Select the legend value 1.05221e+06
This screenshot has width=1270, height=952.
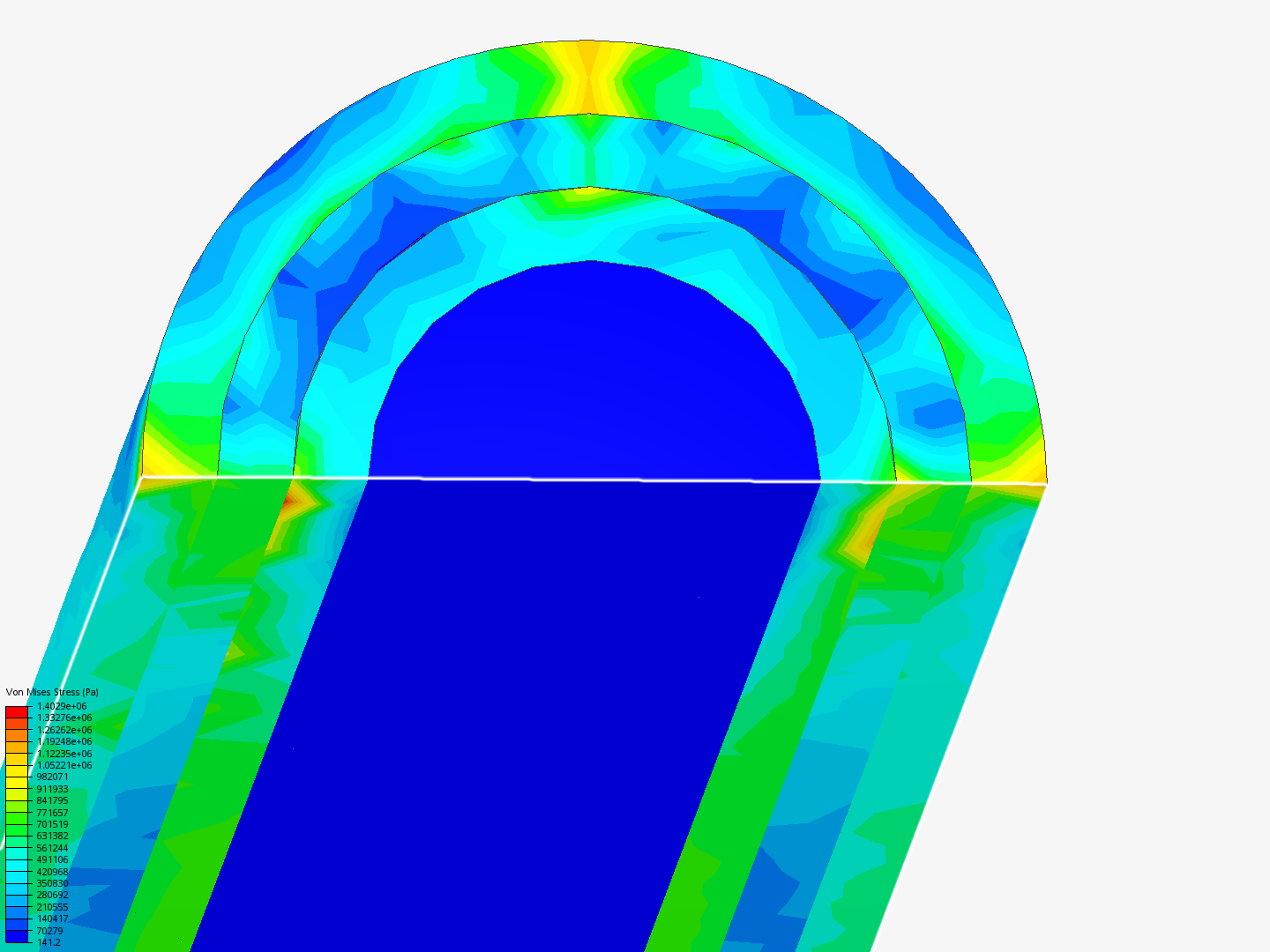[63, 765]
